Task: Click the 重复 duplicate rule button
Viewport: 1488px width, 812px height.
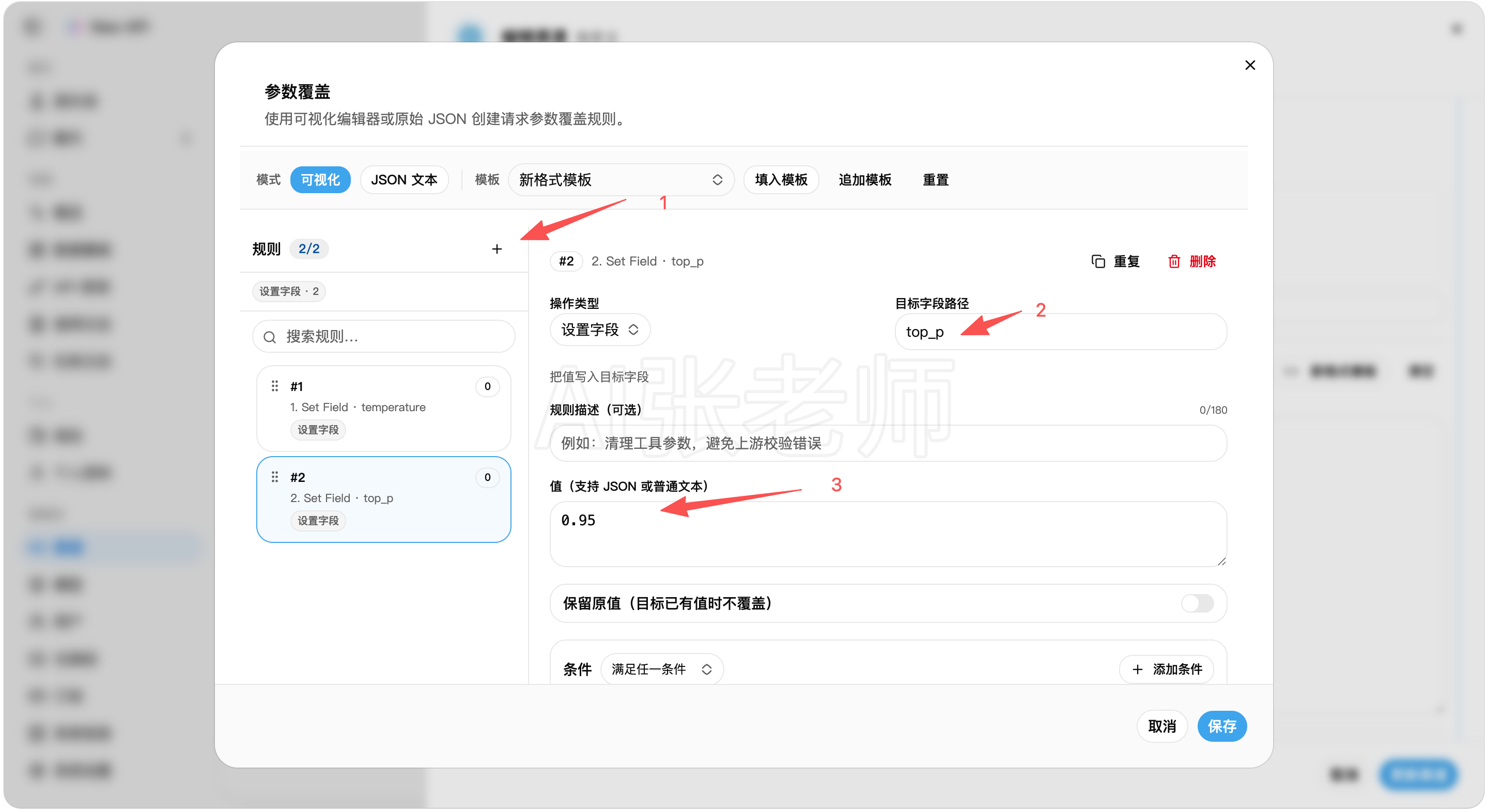Action: tap(1115, 261)
